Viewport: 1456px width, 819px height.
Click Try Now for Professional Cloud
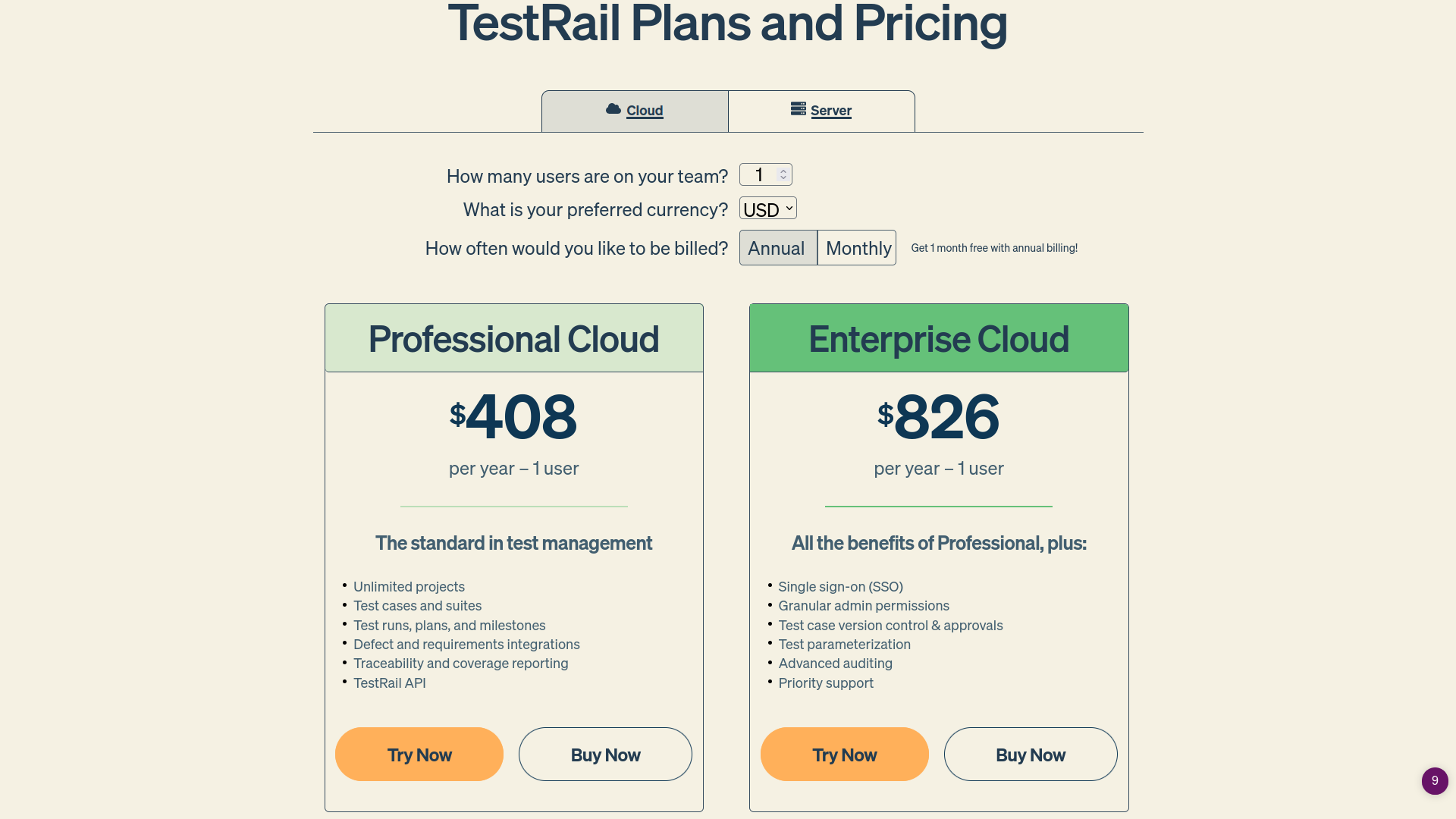(x=419, y=754)
